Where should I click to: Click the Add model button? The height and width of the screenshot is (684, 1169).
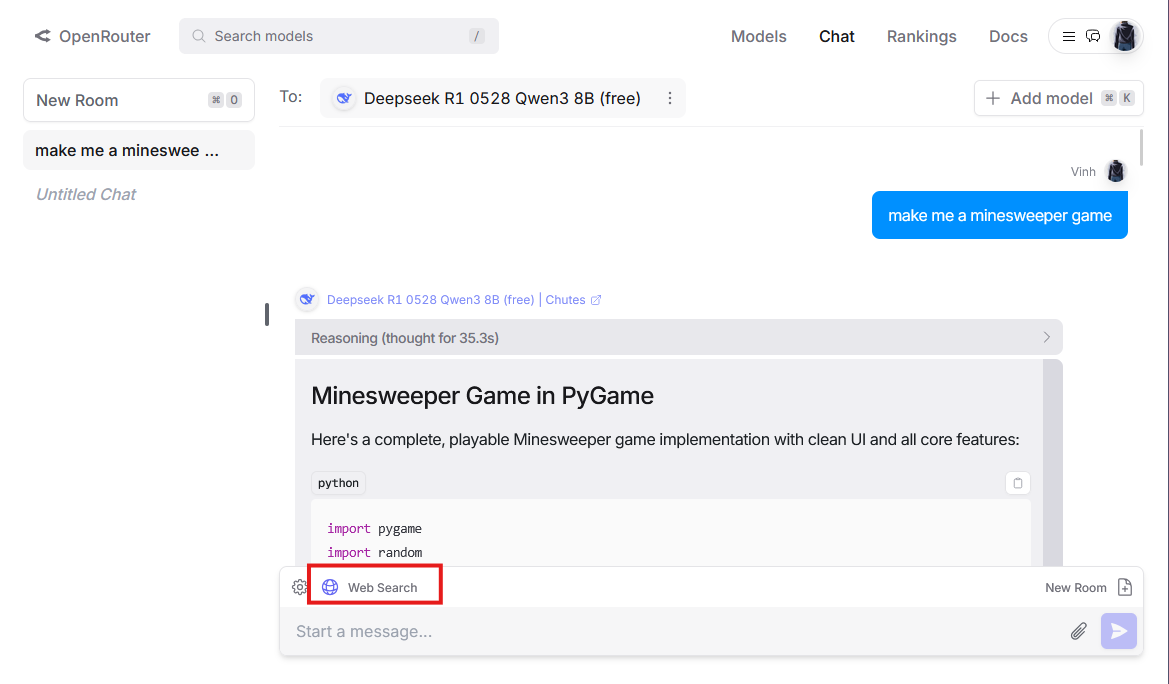(1059, 98)
